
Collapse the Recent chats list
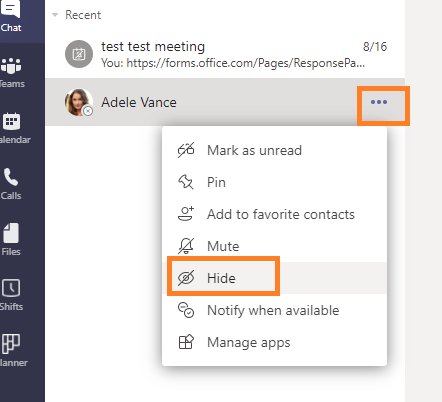pyautogui.click(x=55, y=15)
